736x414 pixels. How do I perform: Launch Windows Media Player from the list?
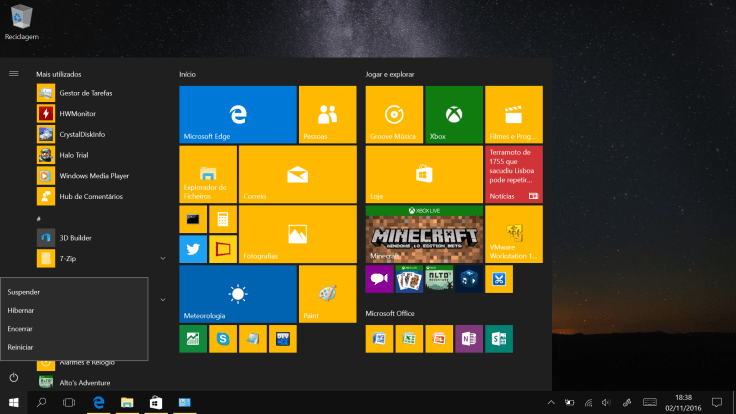(93, 175)
